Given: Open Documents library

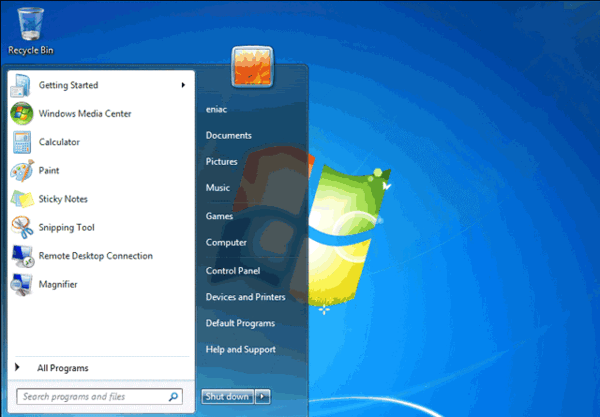Looking at the screenshot, I should click(x=228, y=135).
